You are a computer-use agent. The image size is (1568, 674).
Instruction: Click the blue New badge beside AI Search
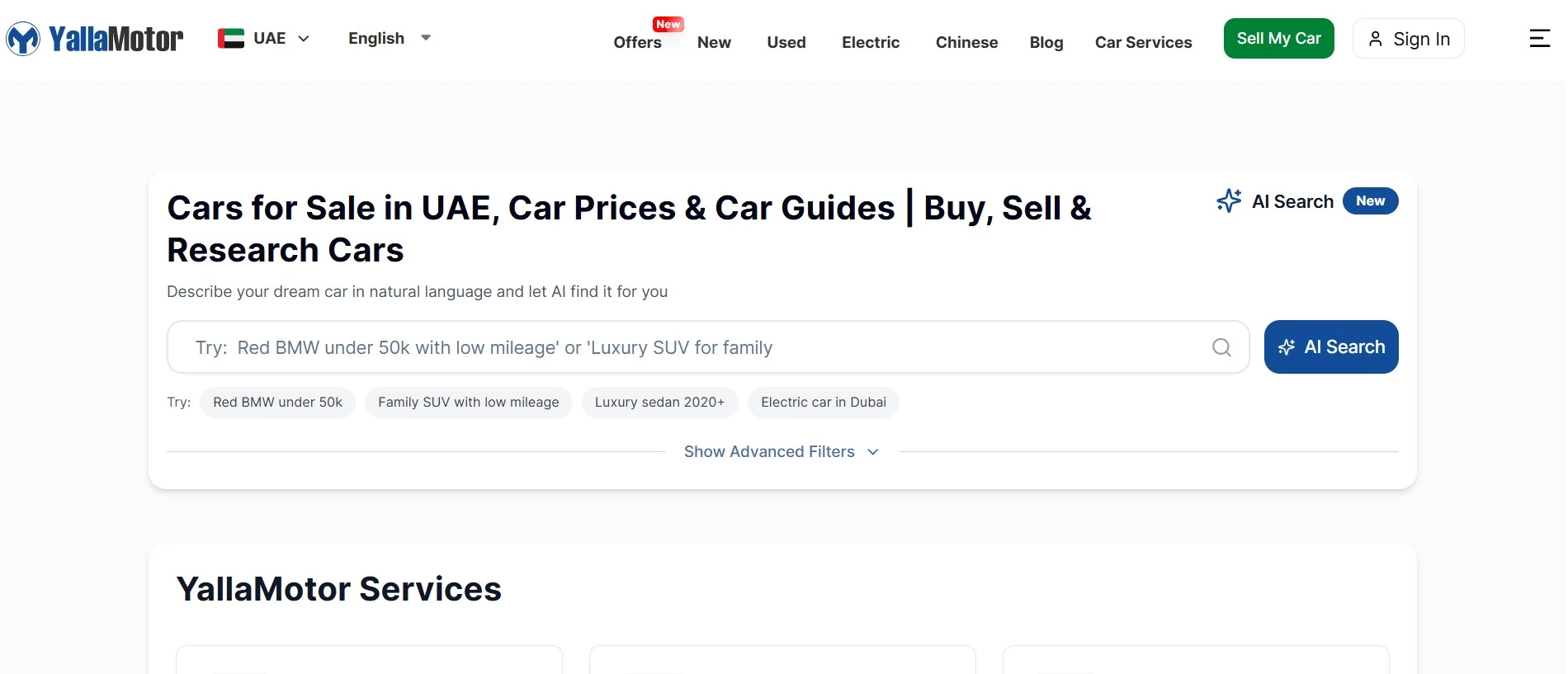pos(1370,201)
